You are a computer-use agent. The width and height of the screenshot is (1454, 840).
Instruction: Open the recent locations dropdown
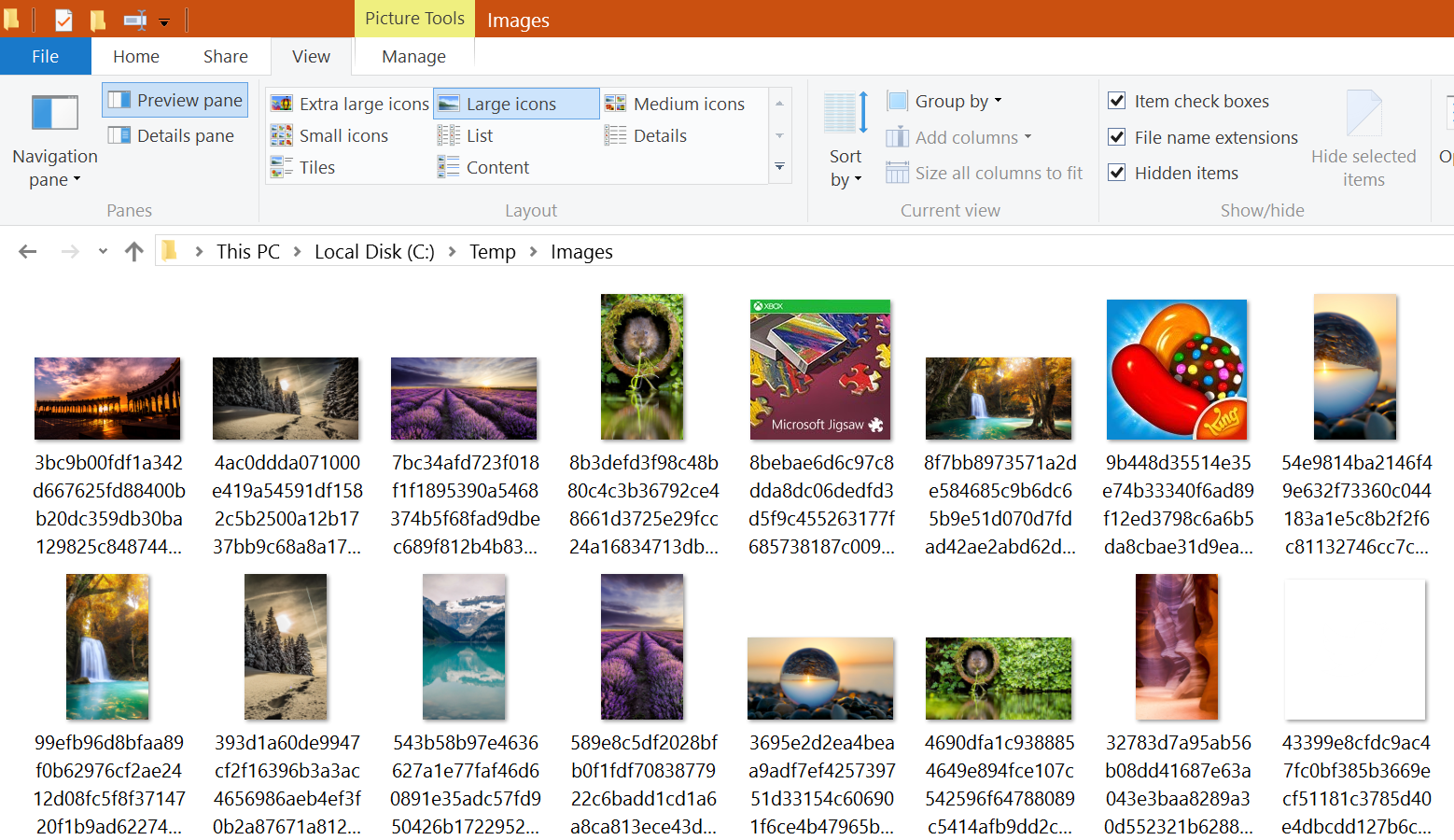tap(103, 251)
